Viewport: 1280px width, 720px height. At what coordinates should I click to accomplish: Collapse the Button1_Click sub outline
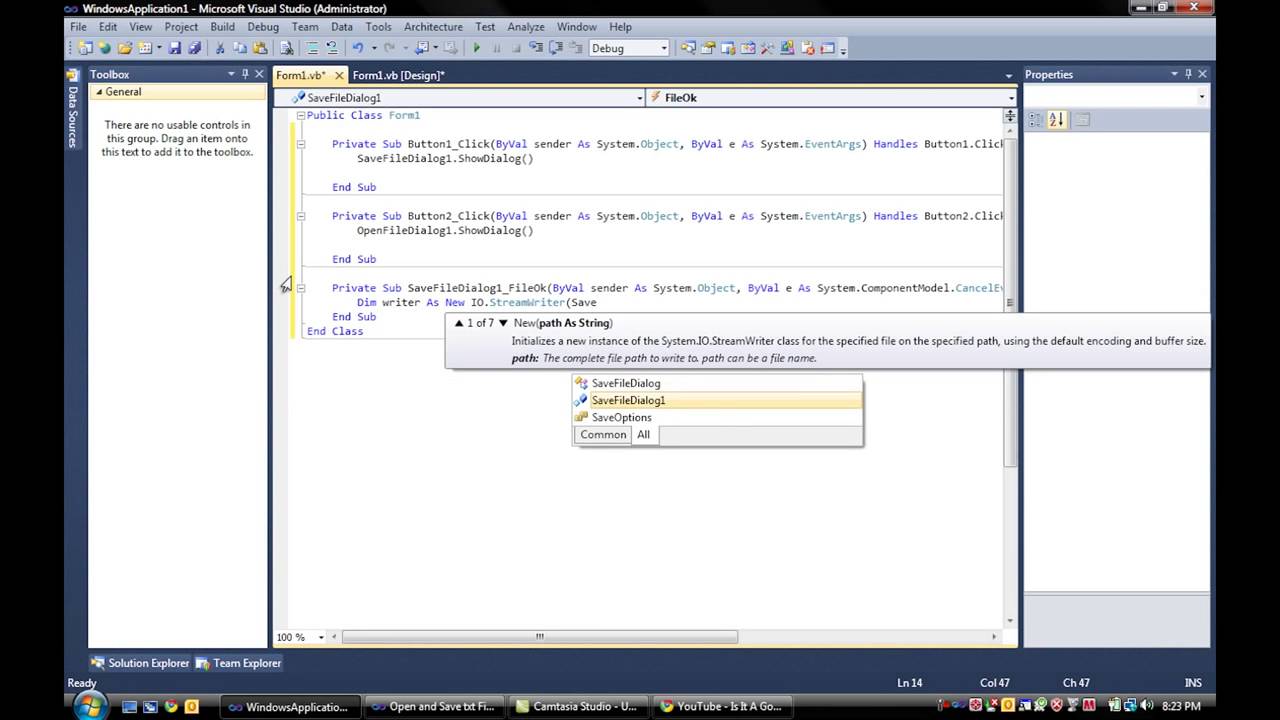300,144
